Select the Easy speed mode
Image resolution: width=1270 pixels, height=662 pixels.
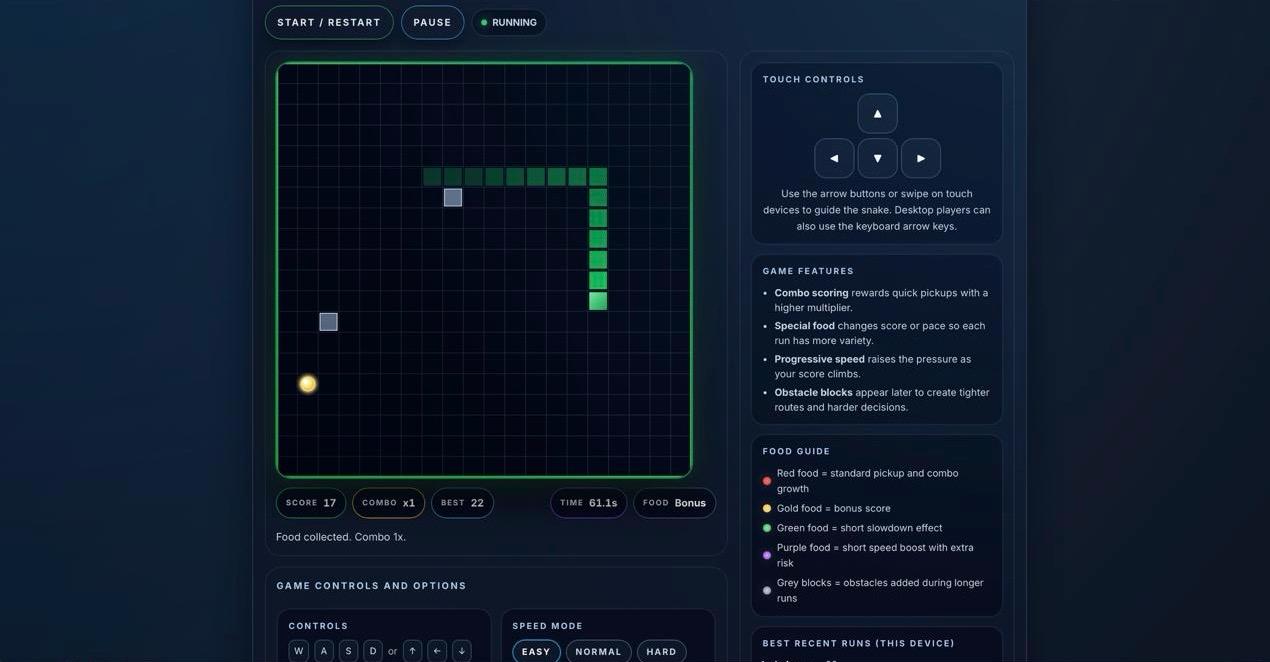point(536,652)
